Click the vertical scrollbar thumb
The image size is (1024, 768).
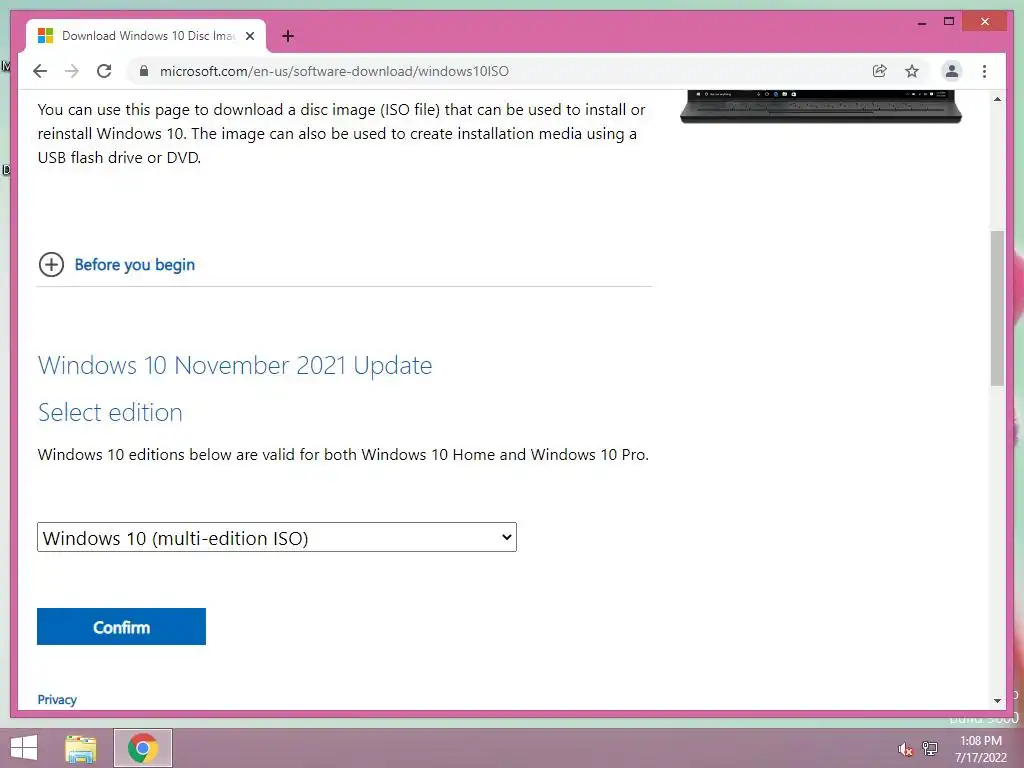tap(997, 308)
